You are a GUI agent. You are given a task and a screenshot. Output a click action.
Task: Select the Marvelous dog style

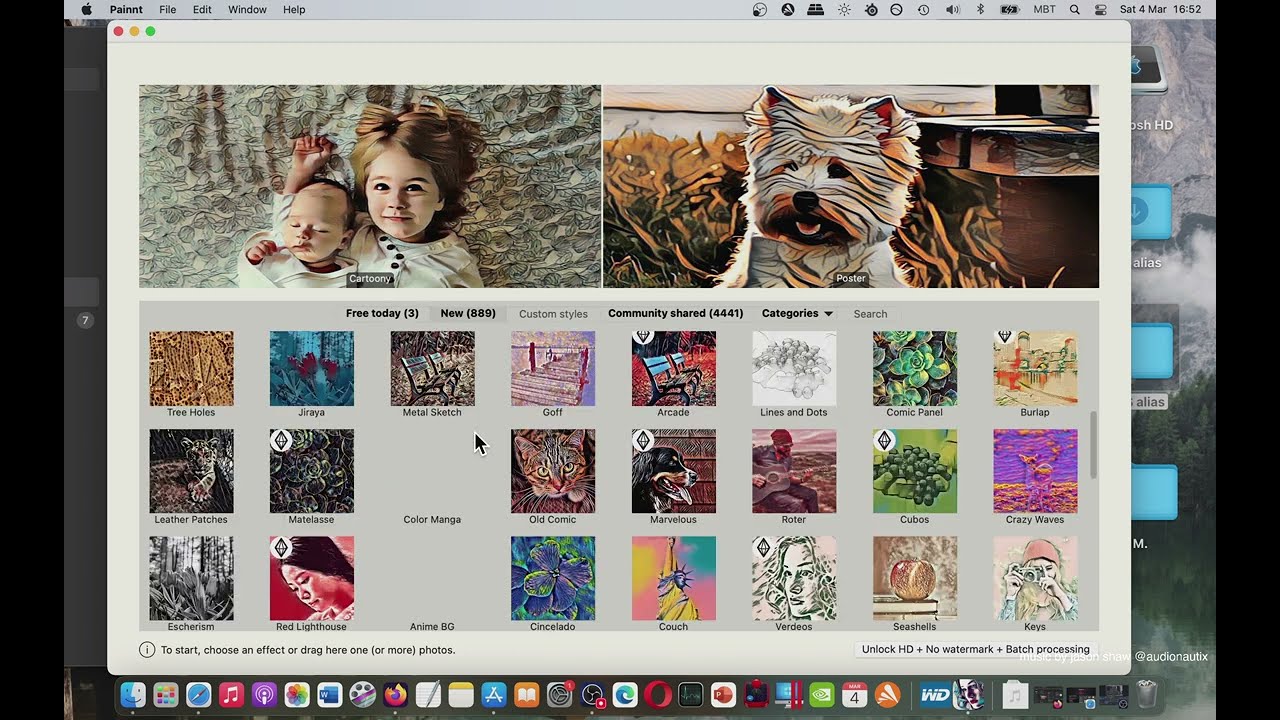pos(673,471)
